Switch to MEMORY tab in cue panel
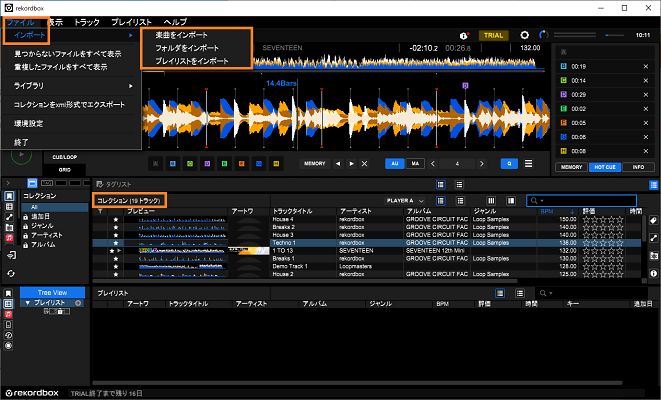Screen dimensions: 661x400 (571, 167)
